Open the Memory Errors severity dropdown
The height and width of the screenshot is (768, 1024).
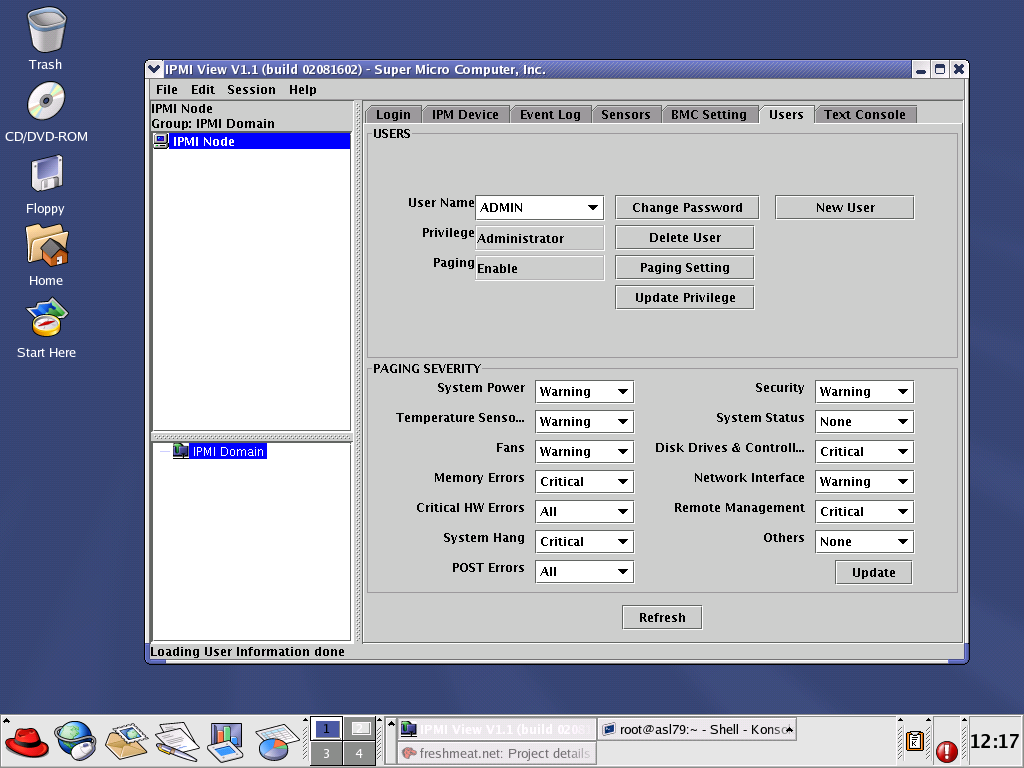point(584,482)
